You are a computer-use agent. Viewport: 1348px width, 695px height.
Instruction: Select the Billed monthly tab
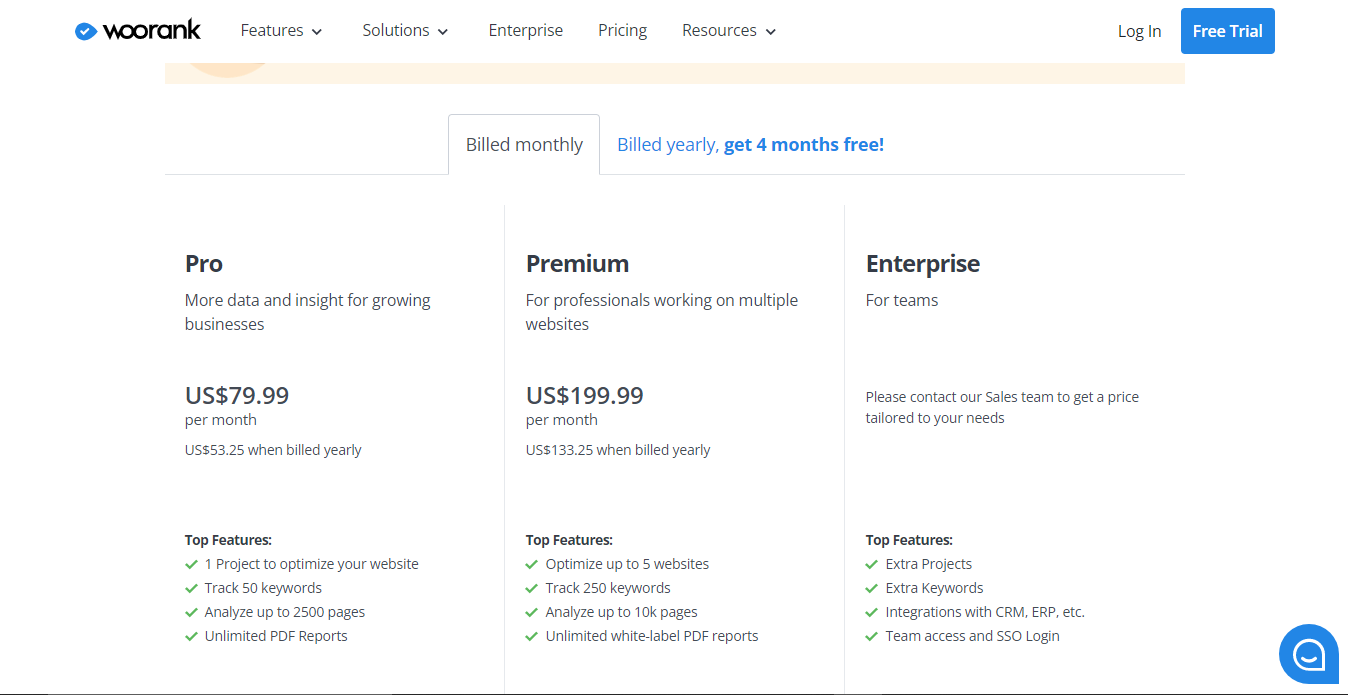pos(524,145)
